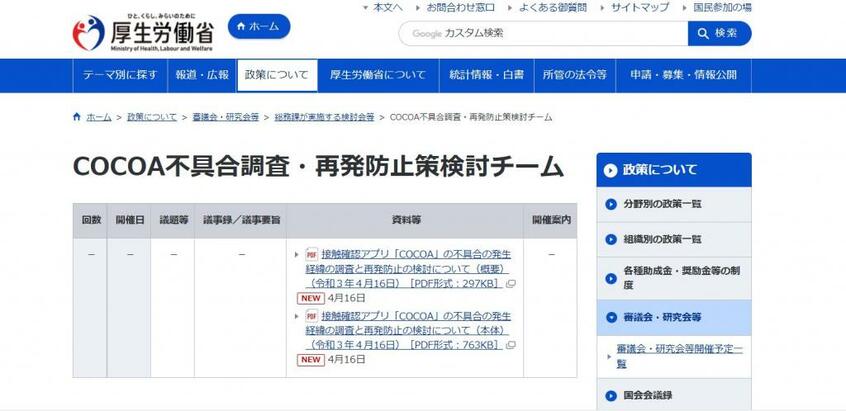Click the arrow icon beside 分野別の政策一覧

[x=611, y=204]
